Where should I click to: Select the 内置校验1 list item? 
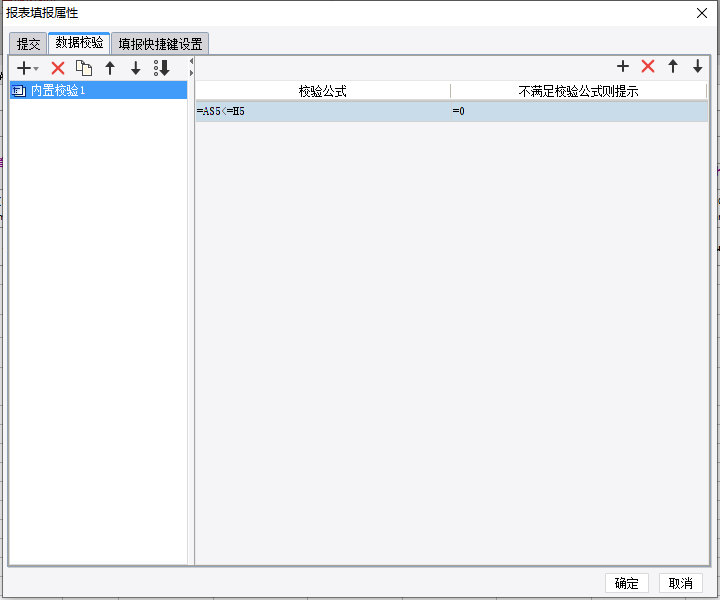(98, 90)
